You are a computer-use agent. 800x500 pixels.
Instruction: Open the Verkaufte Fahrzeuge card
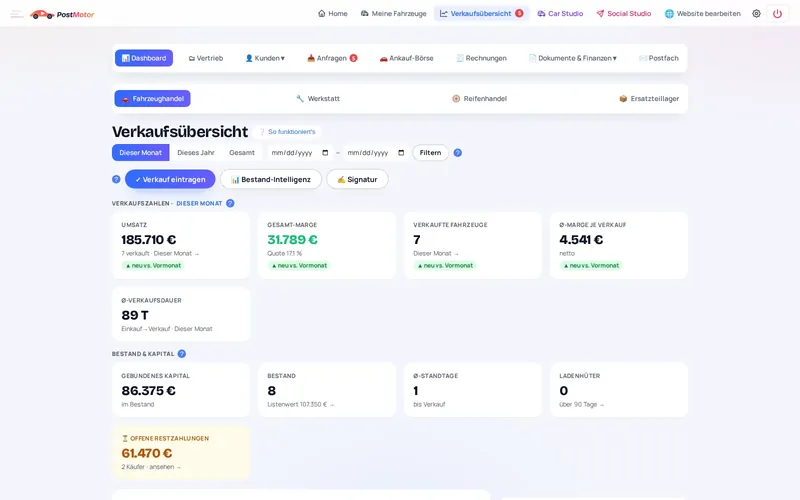pyautogui.click(x=473, y=245)
